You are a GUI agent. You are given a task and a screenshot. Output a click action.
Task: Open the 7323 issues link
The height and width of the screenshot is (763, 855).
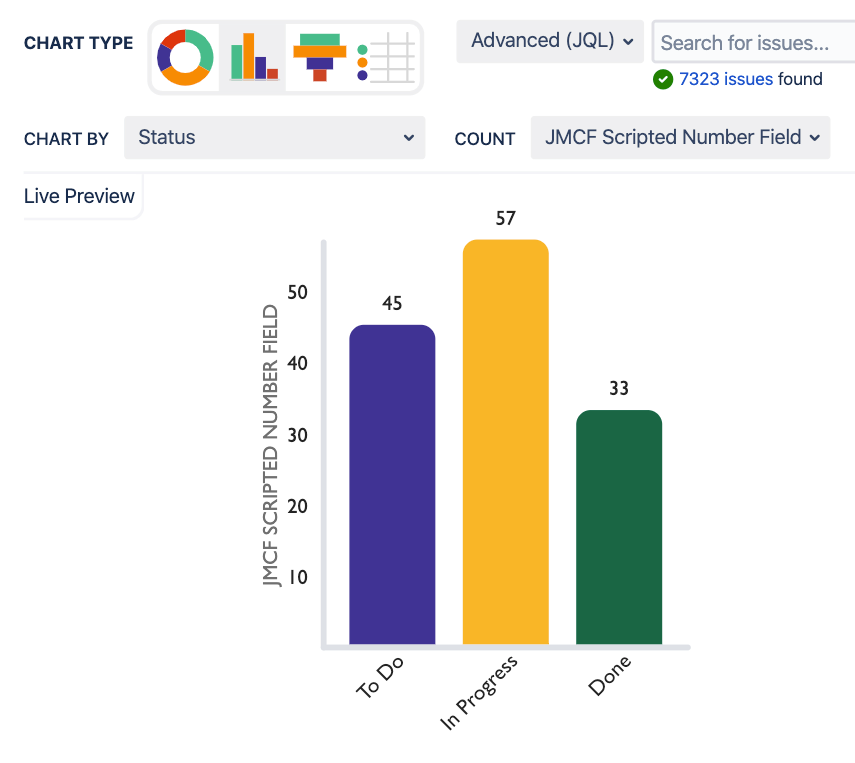tap(726, 79)
